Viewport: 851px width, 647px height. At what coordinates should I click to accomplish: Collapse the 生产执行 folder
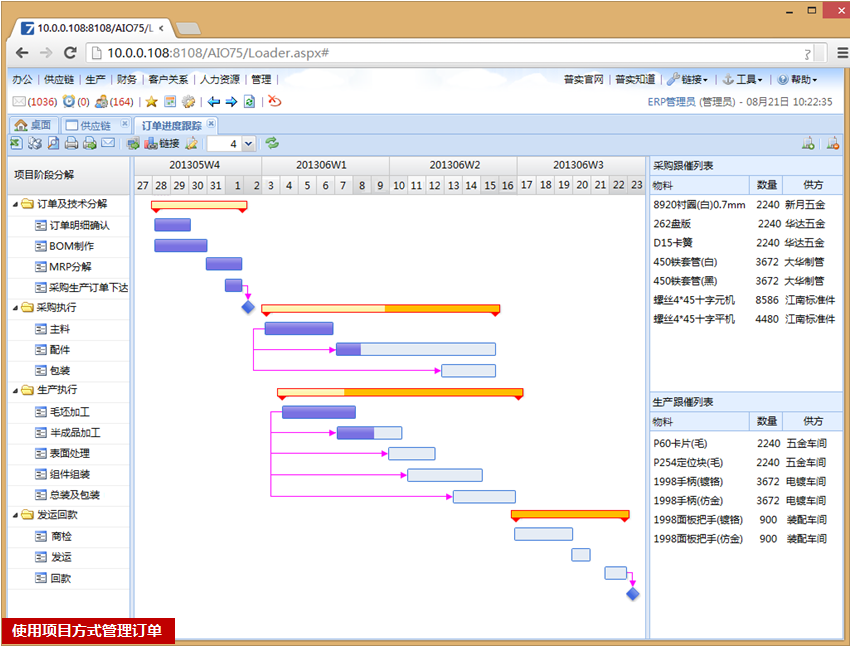tap(15, 391)
